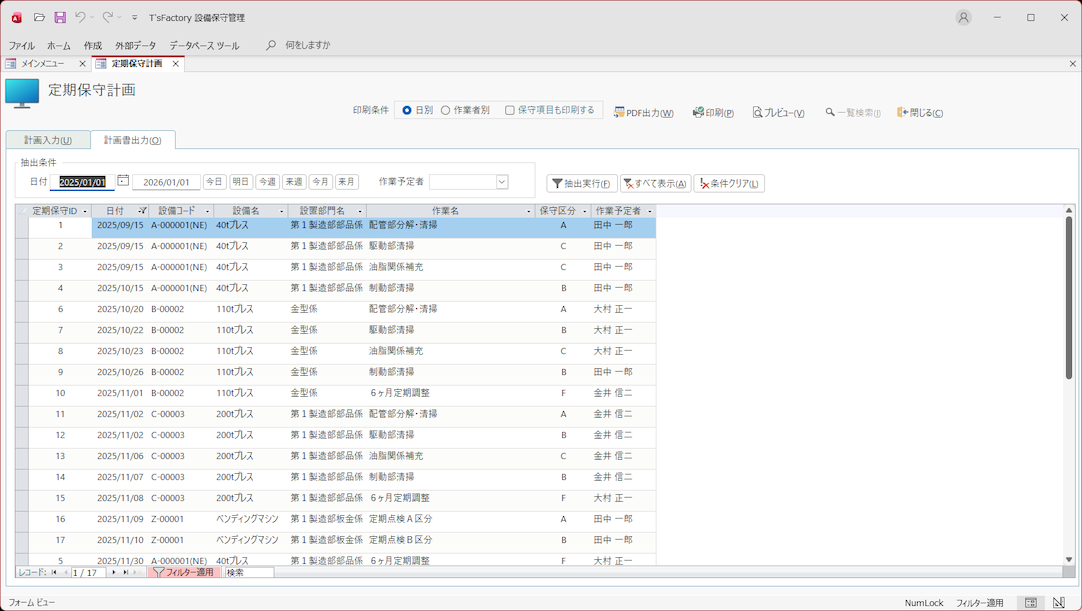Screen dimensions: 1082x611
Task: Select the 日別 radio option
Action: tap(407, 110)
